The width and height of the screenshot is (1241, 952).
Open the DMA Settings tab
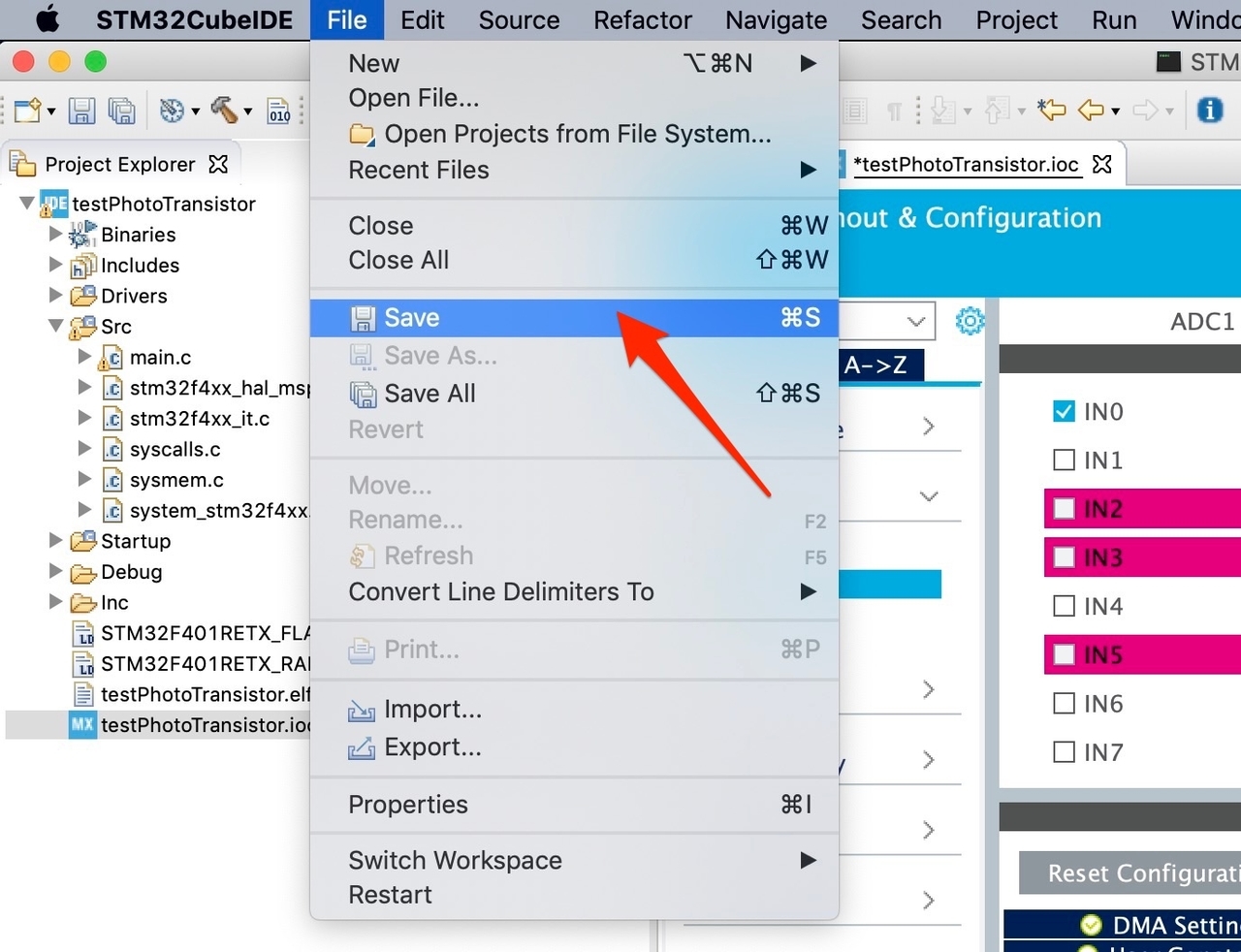click(1123, 925)
